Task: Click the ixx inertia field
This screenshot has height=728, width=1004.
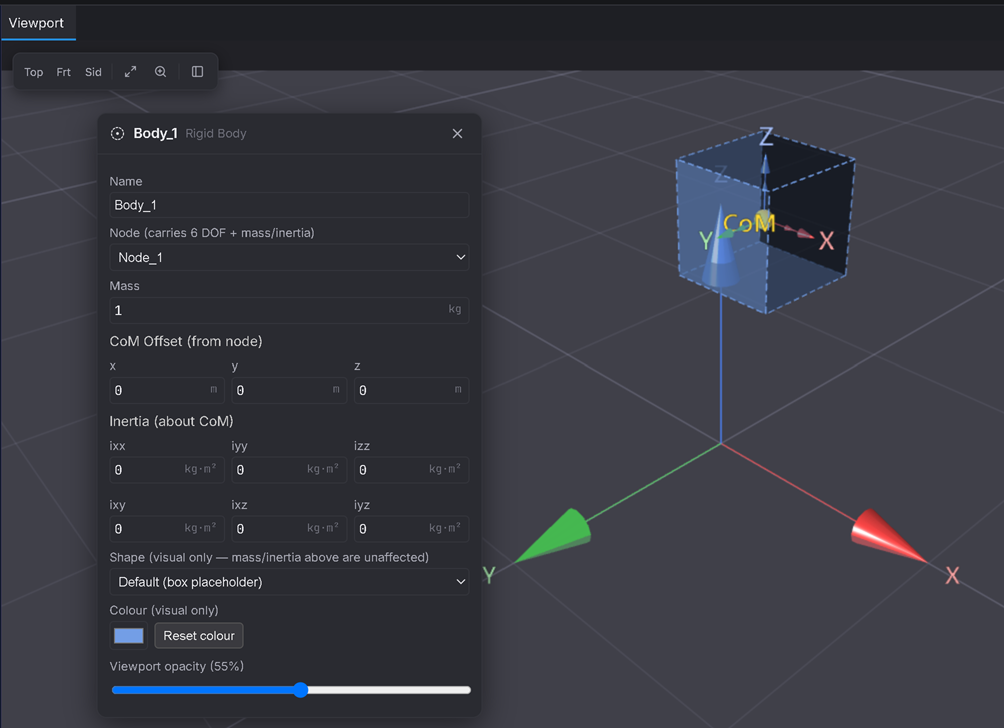Action: 166,469
